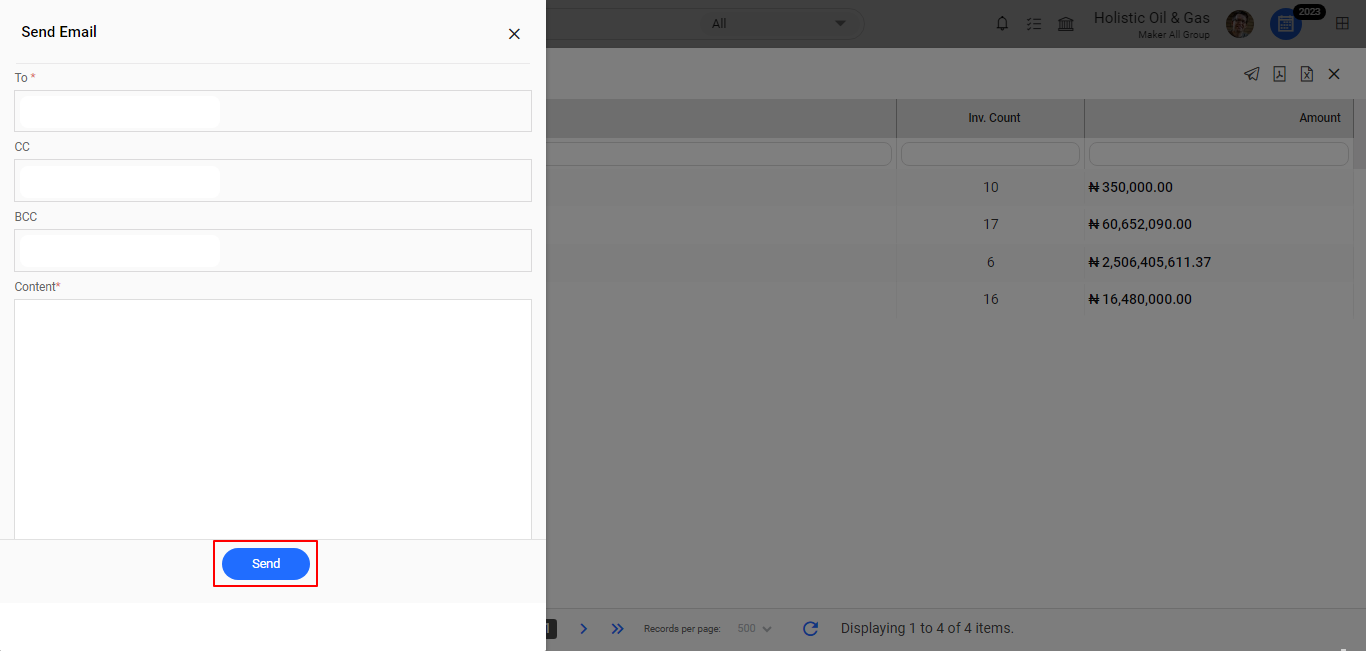Select the amount ₦ 2,506,405,611.37
Viewport: 1366px width, 651px height.
(x=1150, y=262)
